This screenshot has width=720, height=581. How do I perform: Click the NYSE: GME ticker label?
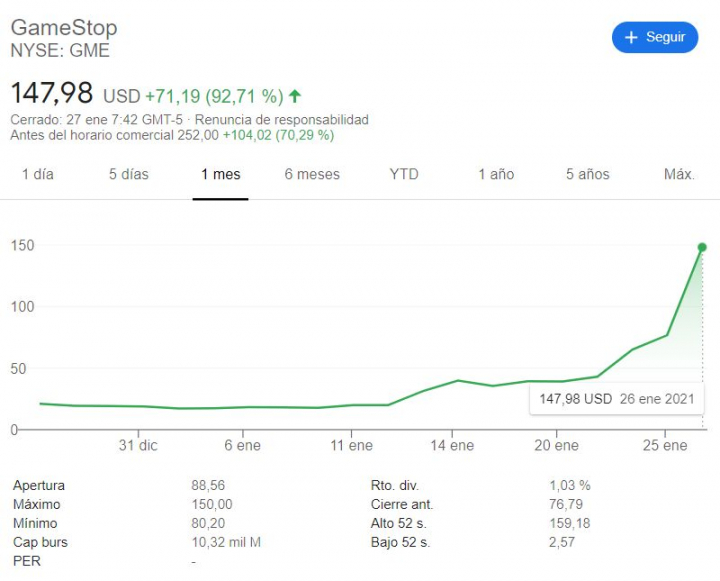[60, 50]
